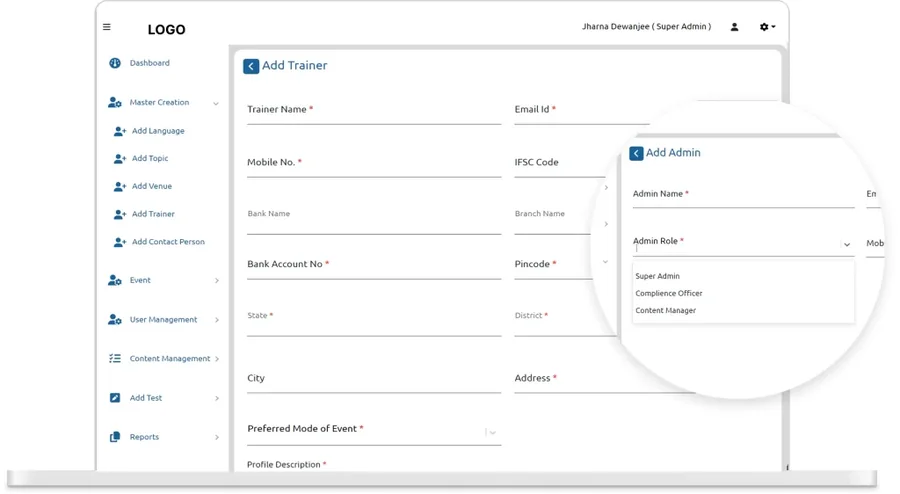Select Super Admin role option
Viewport: 900px width, 494px height.
pyautogui.click(x=657, y=276)
